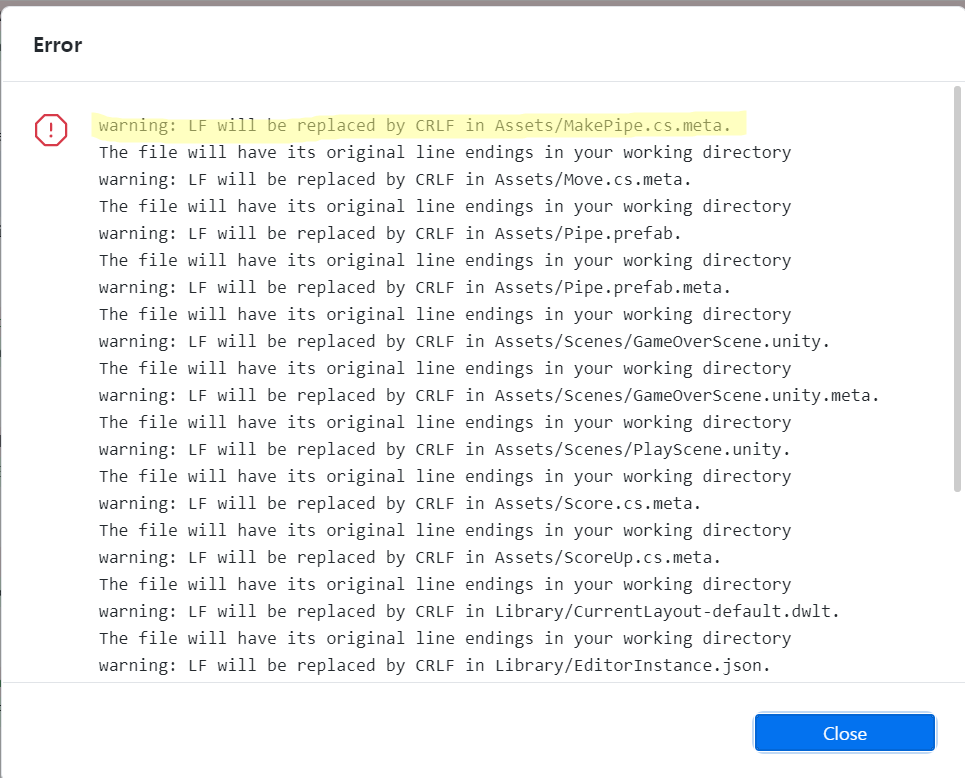Click the Close button
This screenshot has height=778, width=965.
click(x=844, y=733)
